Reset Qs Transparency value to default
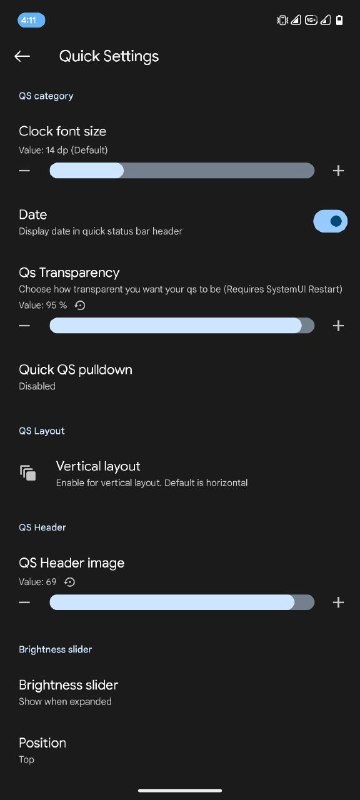This screenshot has width=360, height=800. pos(80,305)
